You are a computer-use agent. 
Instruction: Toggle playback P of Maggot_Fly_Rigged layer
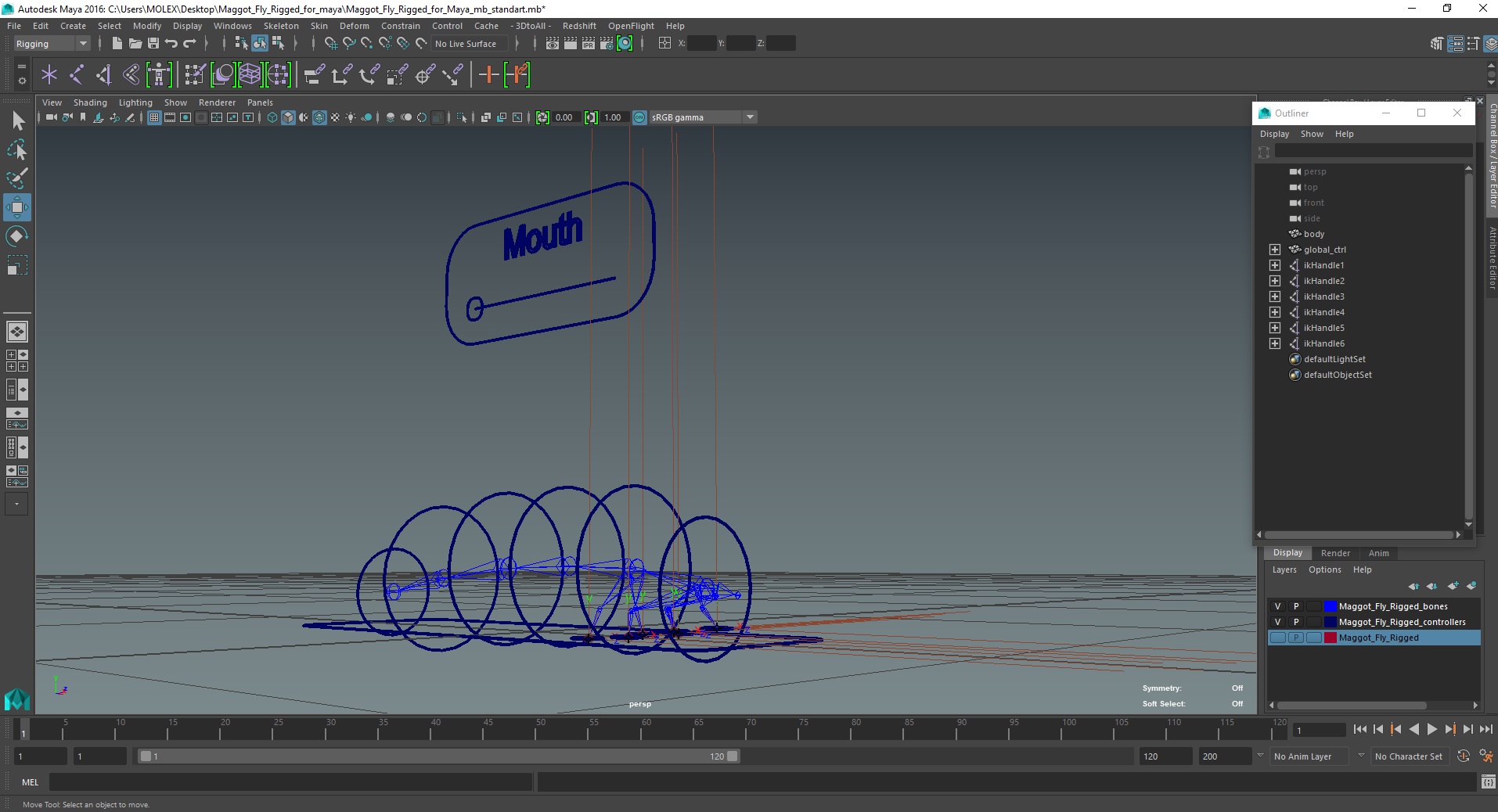coord(1296,638)
